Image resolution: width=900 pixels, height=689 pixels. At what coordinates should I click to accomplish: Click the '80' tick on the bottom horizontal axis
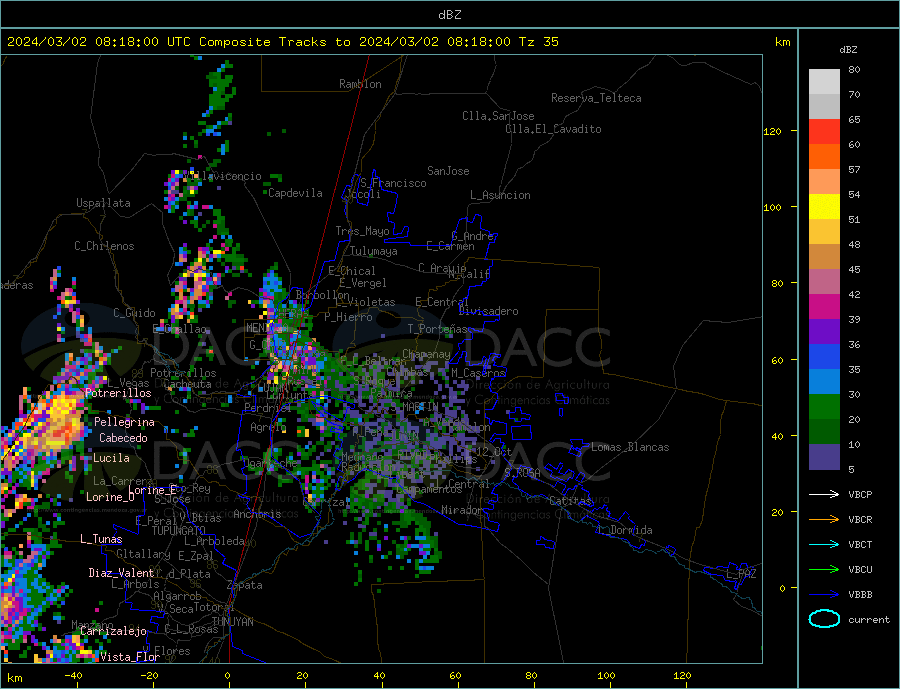[x=531, y=676]
